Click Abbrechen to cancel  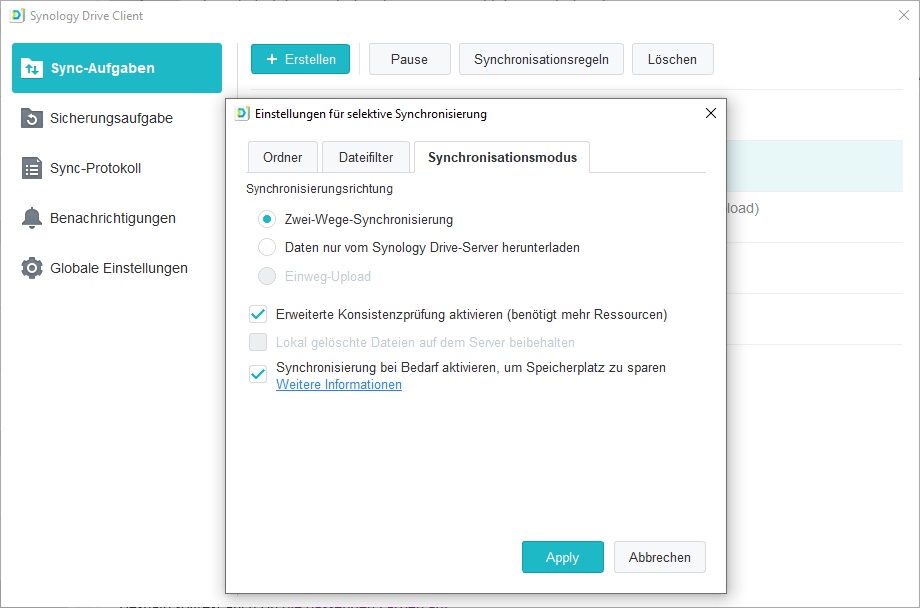[x=659, y=557]
